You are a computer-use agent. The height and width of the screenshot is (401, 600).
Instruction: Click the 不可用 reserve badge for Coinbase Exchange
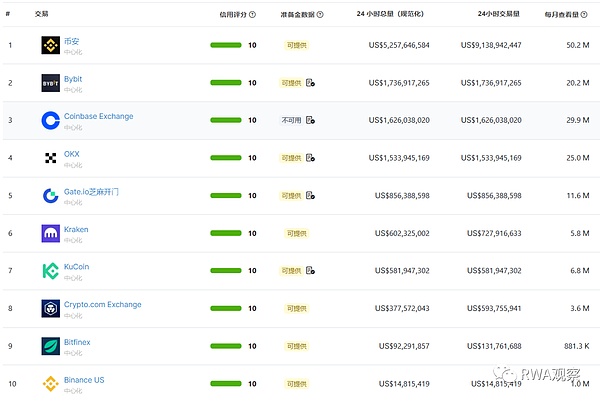[292, 120]
